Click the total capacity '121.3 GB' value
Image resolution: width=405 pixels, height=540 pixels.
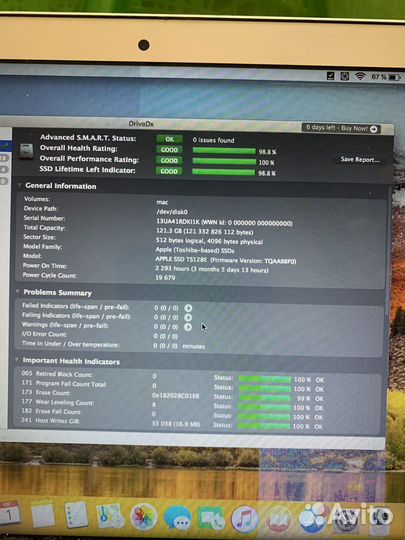click(168, 231)
